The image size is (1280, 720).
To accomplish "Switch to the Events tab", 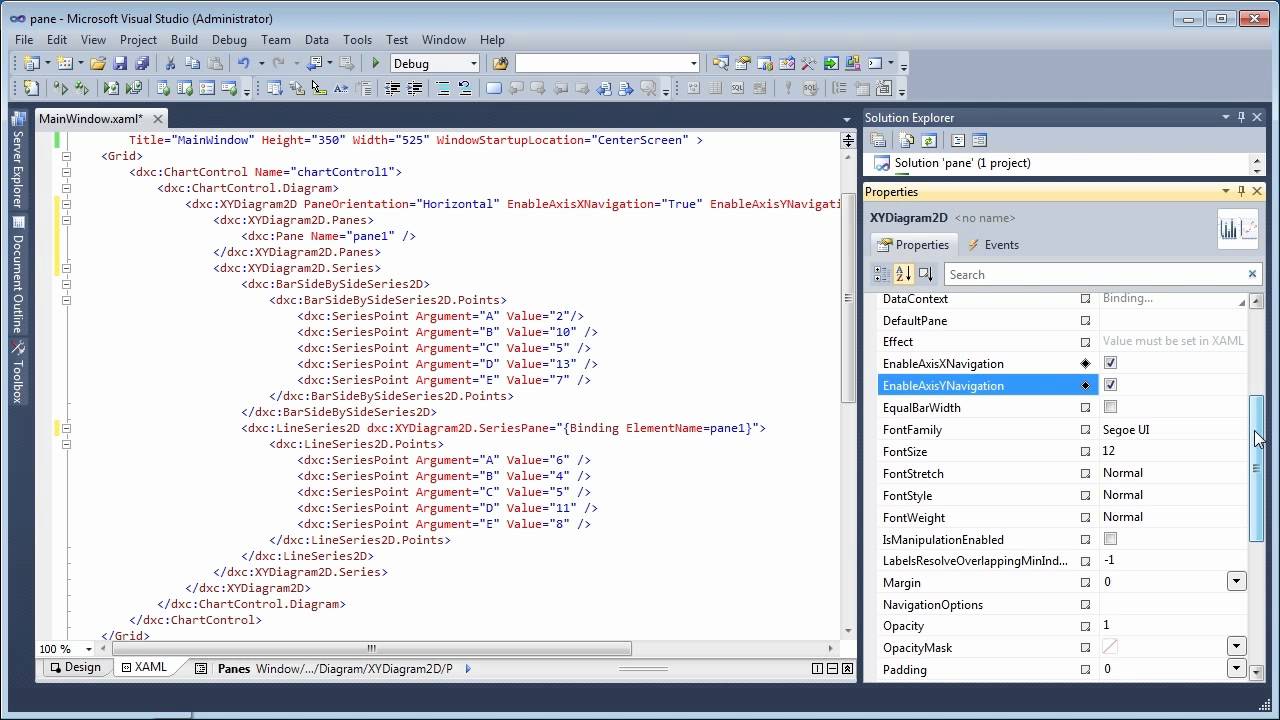I will 992,245.
